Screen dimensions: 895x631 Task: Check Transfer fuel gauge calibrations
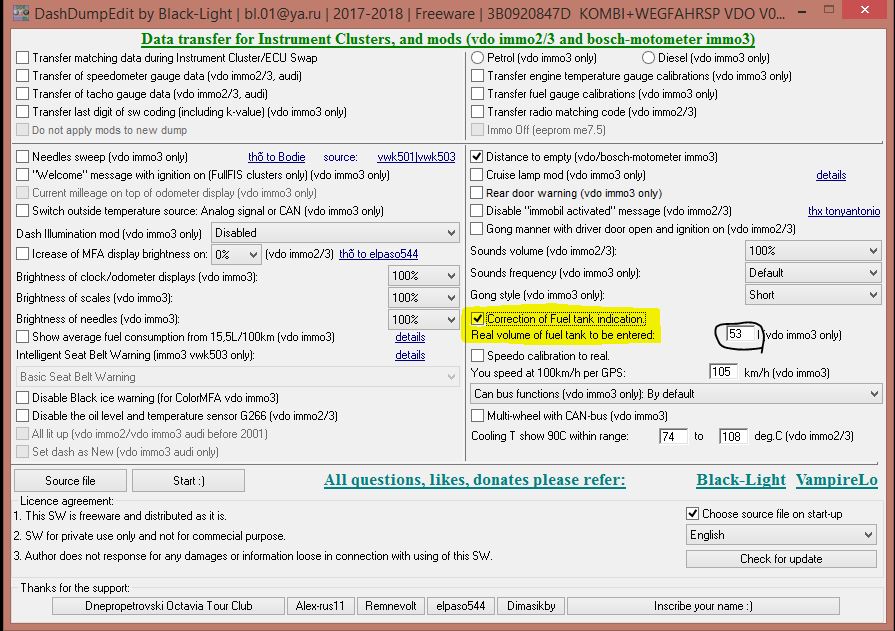pyautogui.click(x=477, y=94)
